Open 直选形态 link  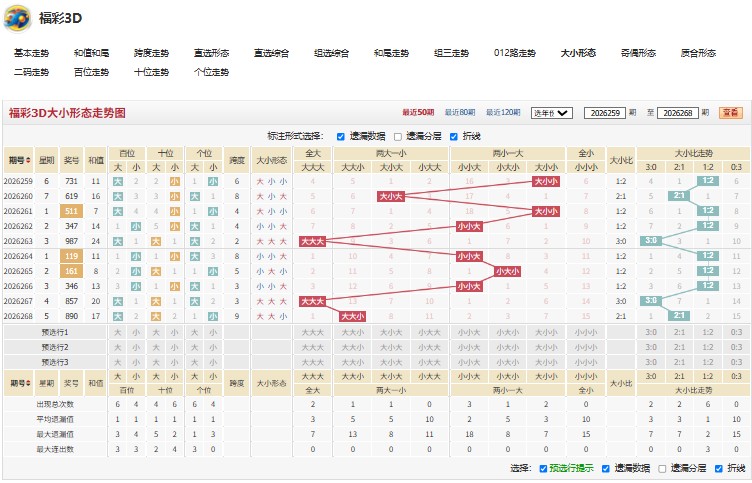coord(212,53)
